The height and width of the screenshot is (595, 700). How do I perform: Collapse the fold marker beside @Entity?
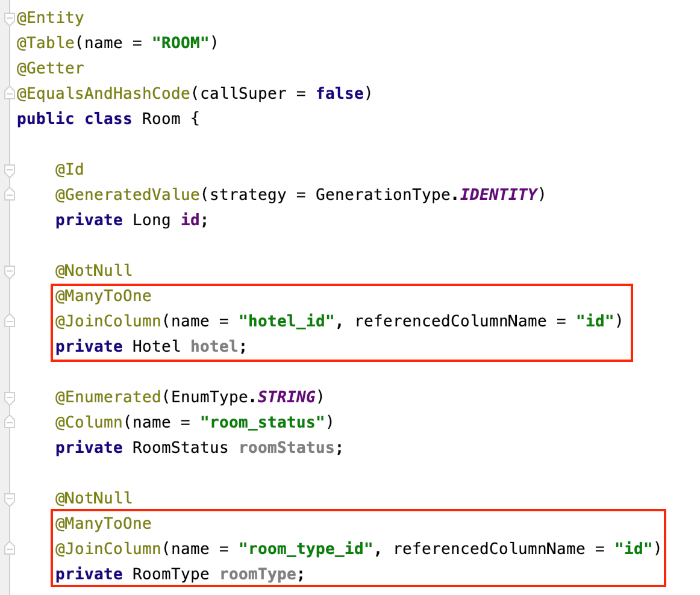point(9,18)
